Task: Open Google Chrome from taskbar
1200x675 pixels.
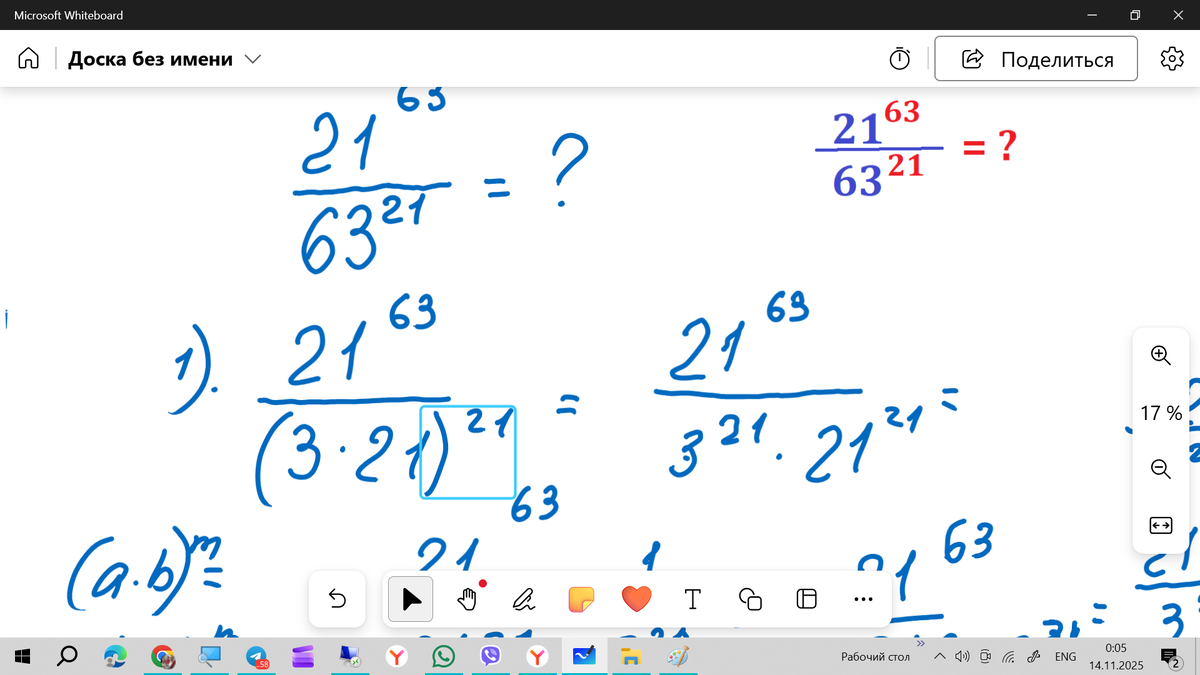Action: (x=163, y=656)
